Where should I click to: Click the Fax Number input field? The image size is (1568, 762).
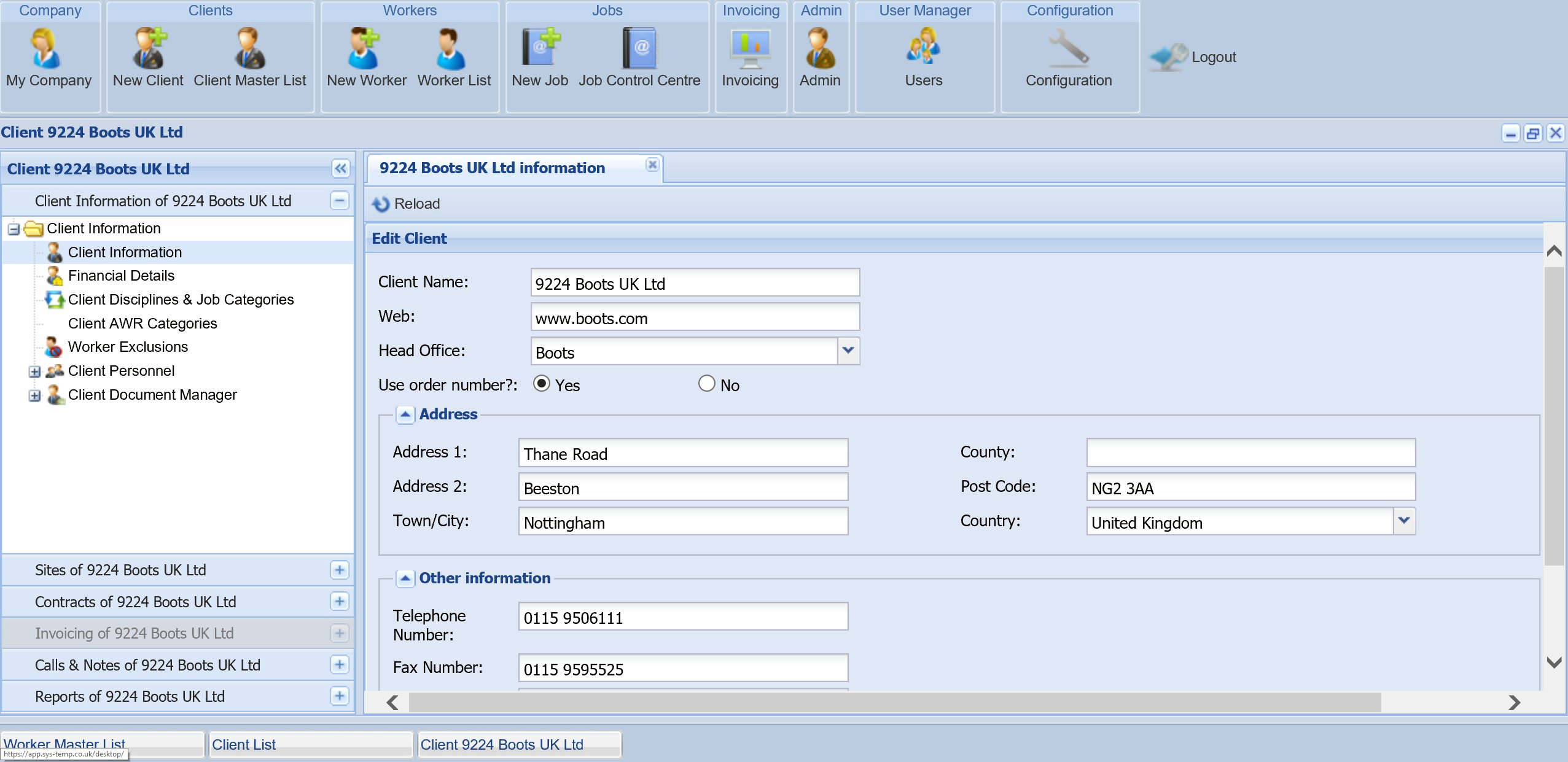coord(684,668)
